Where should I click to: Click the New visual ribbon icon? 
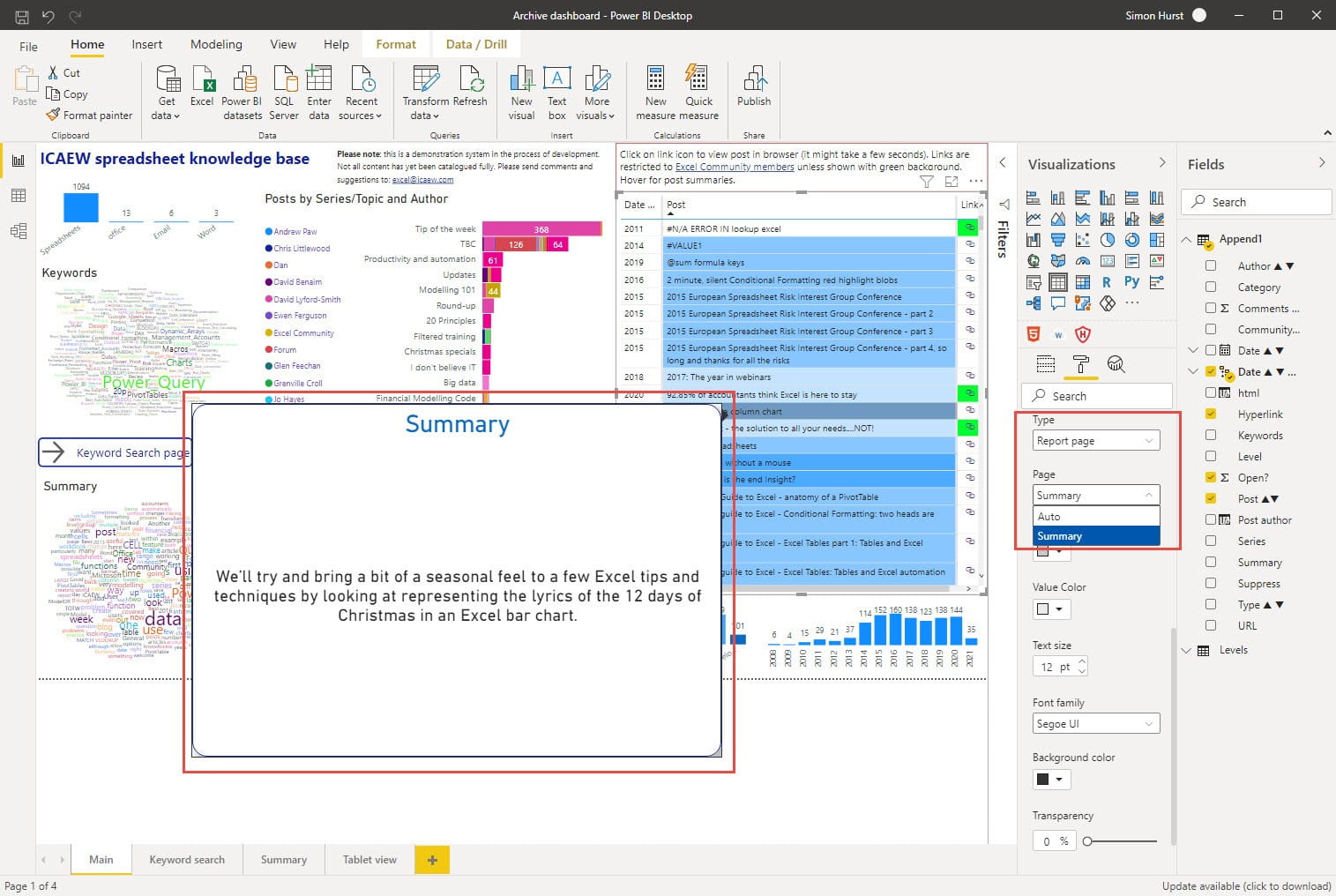point(521,93)
